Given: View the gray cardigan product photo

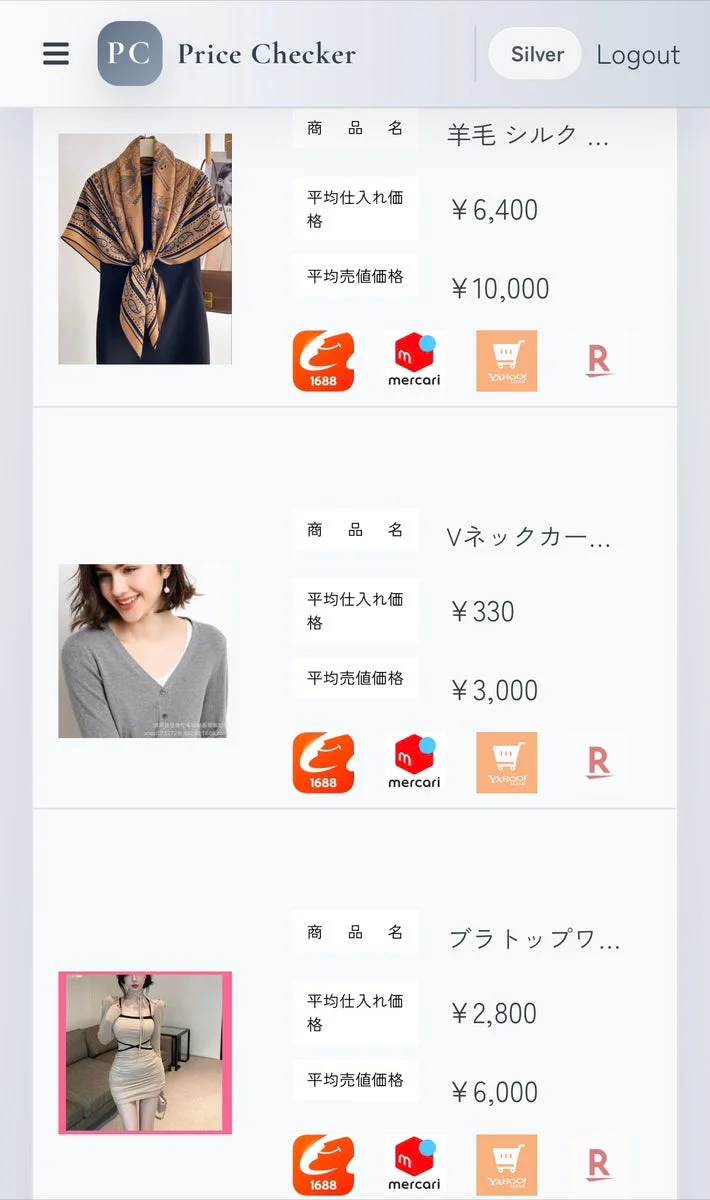Looking at the screenshot, I should pos(145,650).
